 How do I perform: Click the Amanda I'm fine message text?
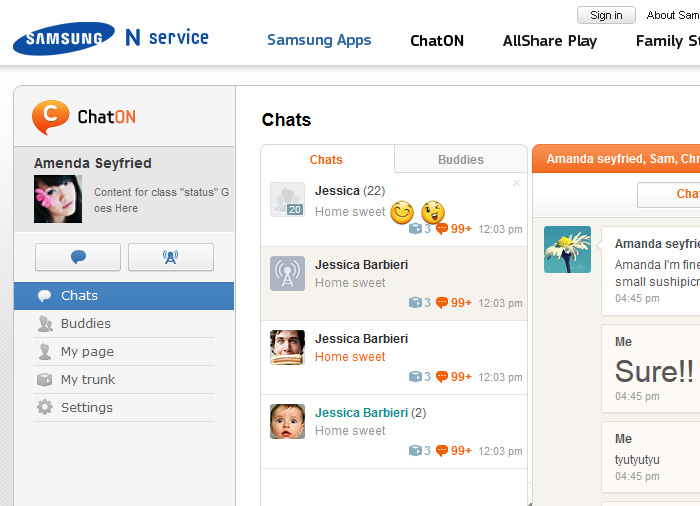657,273
